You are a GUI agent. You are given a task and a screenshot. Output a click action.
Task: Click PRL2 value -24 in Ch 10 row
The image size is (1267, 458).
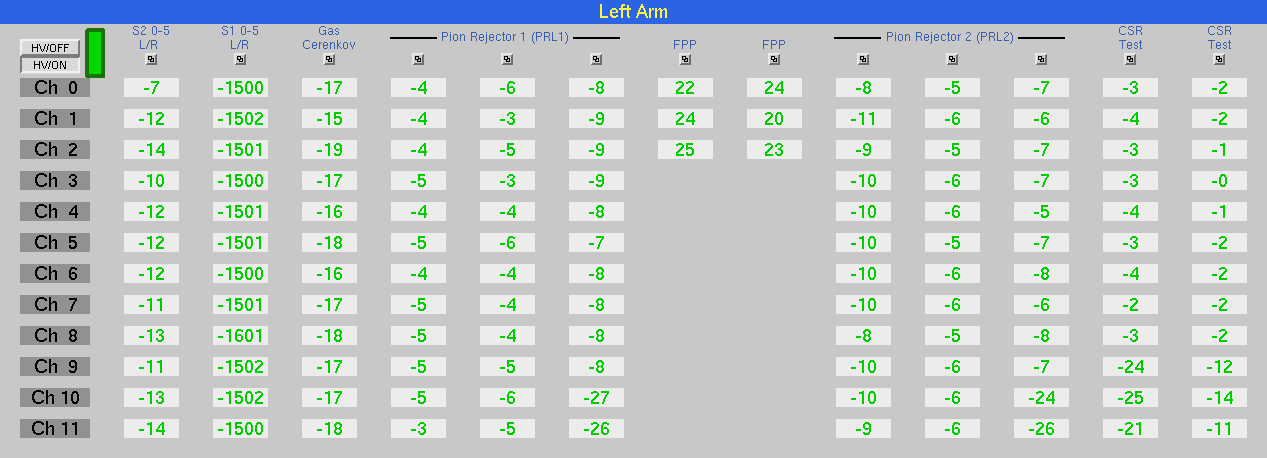1041,398
